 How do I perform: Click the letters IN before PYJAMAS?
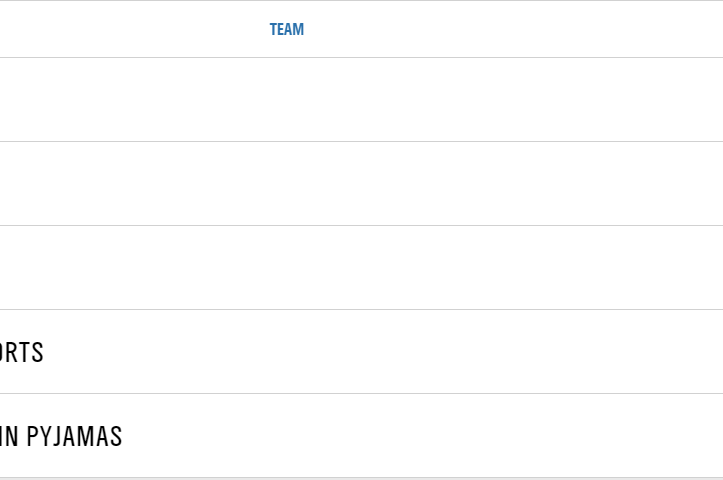(x=9, y=436)
